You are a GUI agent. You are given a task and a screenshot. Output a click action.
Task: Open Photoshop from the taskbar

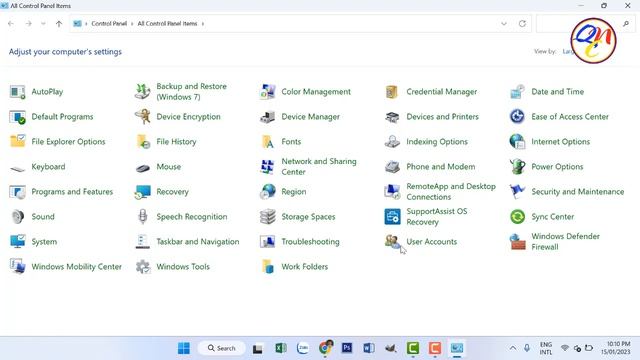coord(347,348)
